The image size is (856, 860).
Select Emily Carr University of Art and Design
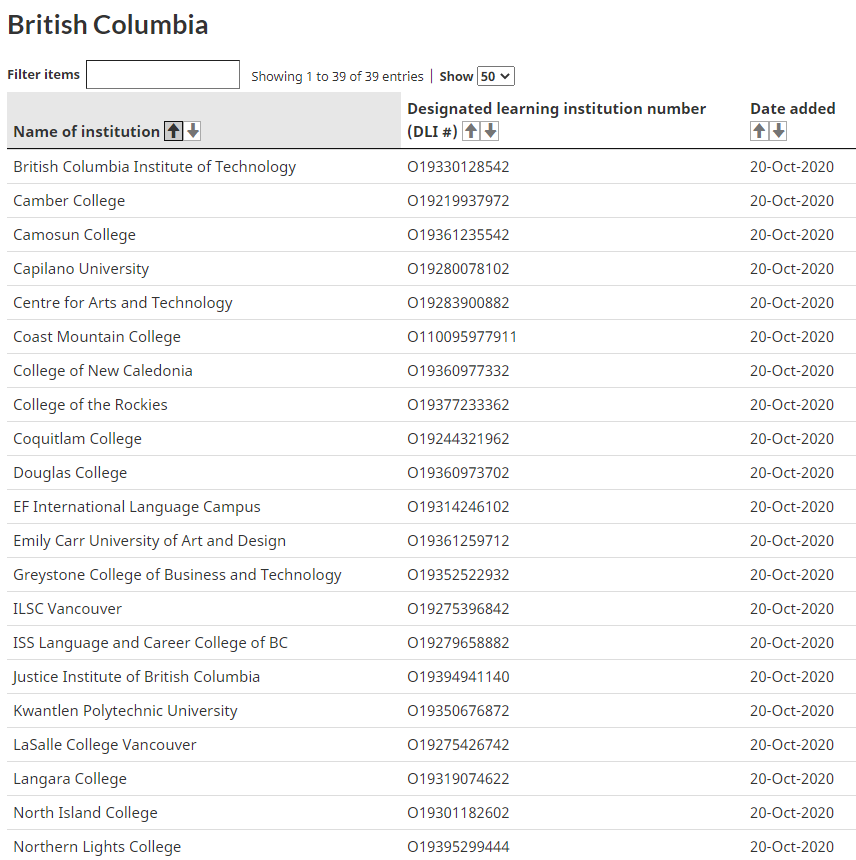(150, 541)
